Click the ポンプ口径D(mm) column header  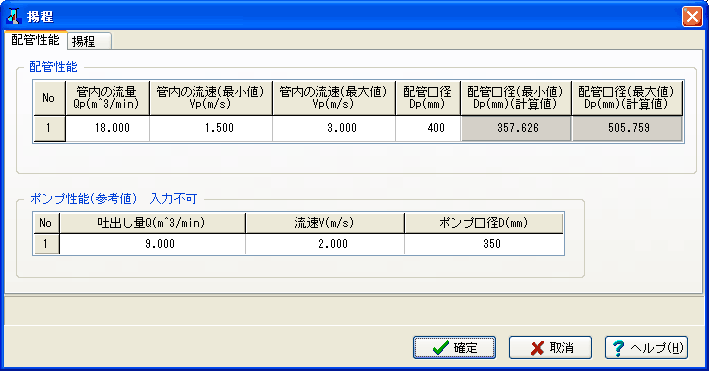484,223
